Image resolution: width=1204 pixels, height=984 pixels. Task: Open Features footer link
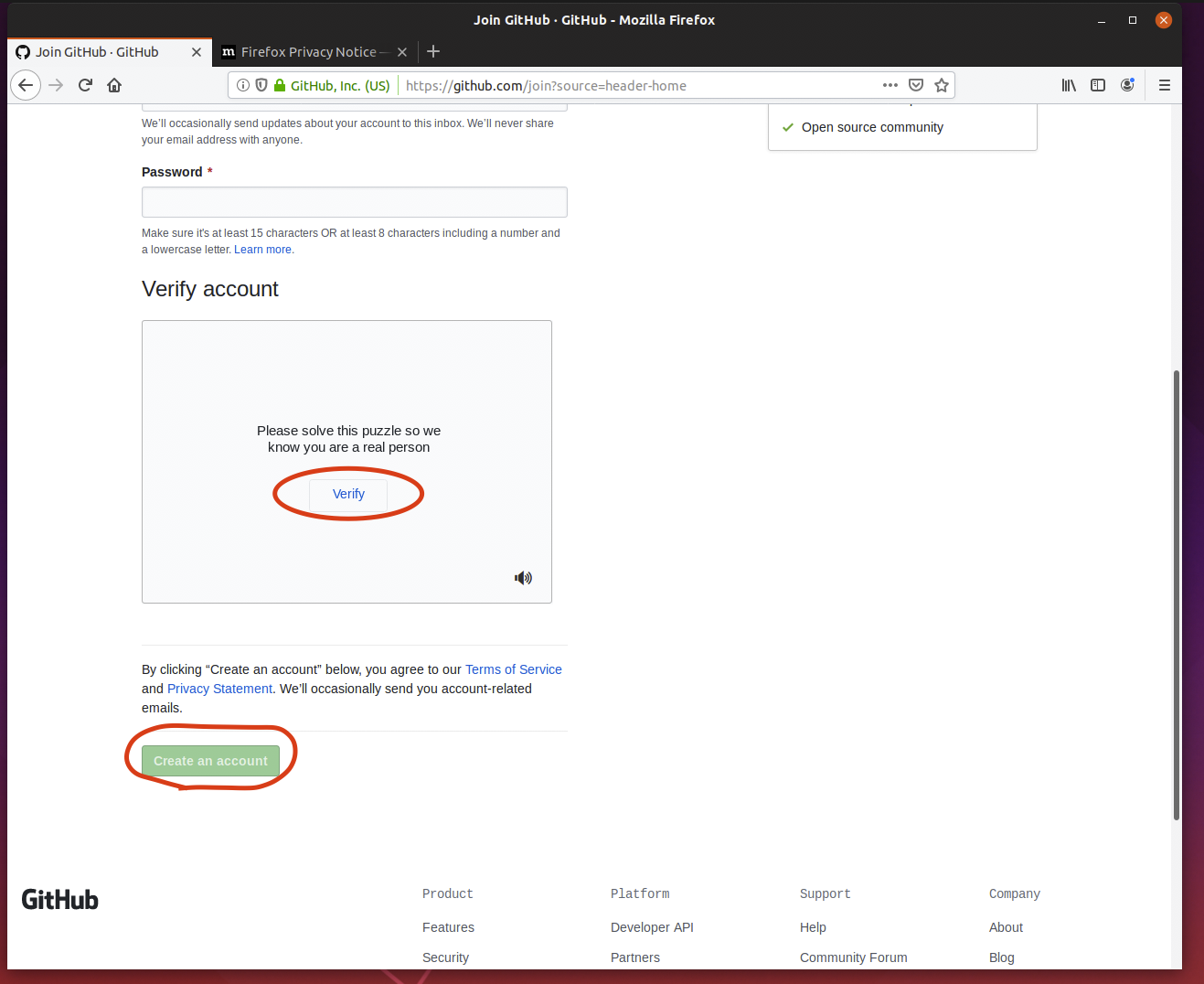[448, 927]
